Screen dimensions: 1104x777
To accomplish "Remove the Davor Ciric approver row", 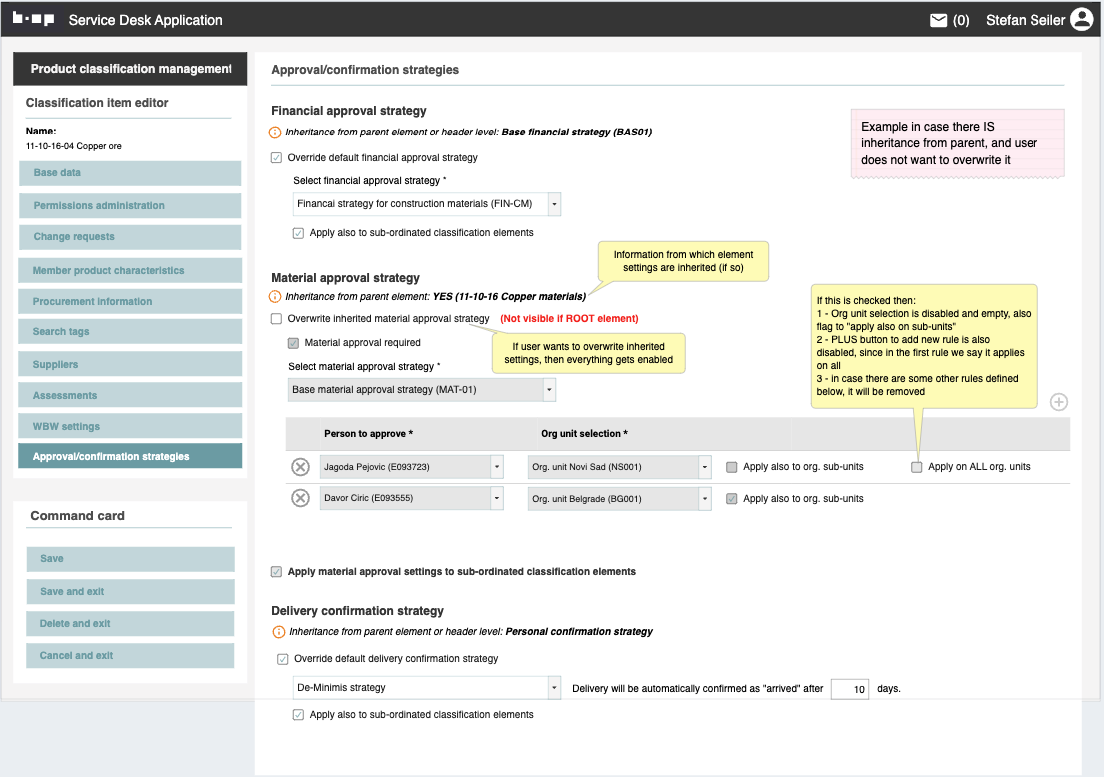I will tap(300, 498).
